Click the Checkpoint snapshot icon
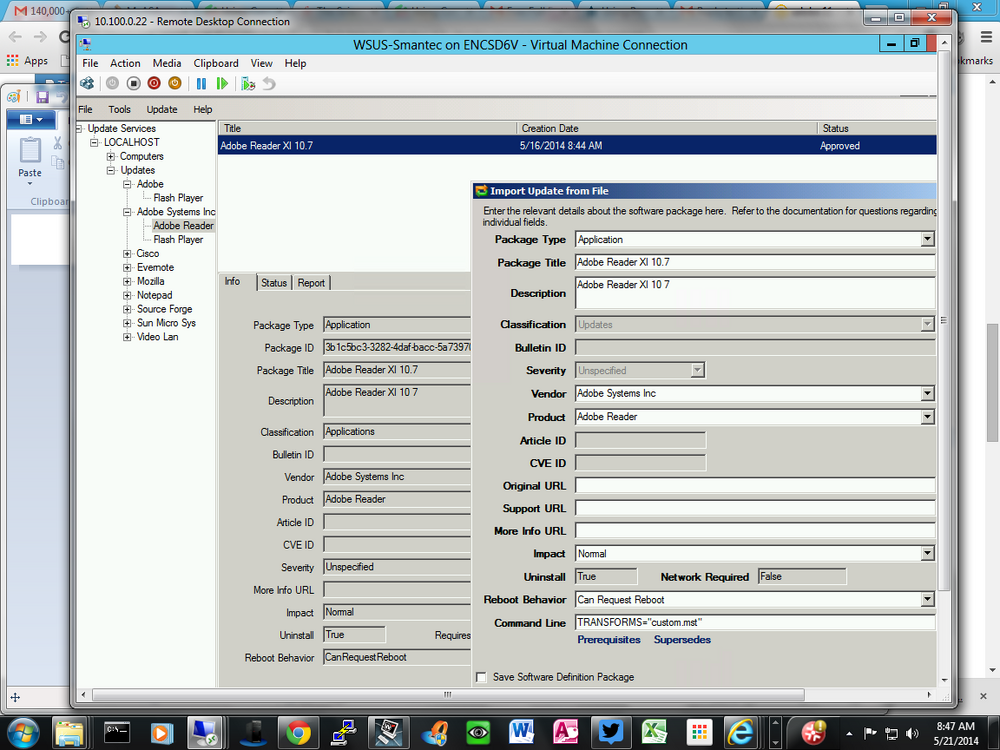1000x750 pixels. click(248, 84)
